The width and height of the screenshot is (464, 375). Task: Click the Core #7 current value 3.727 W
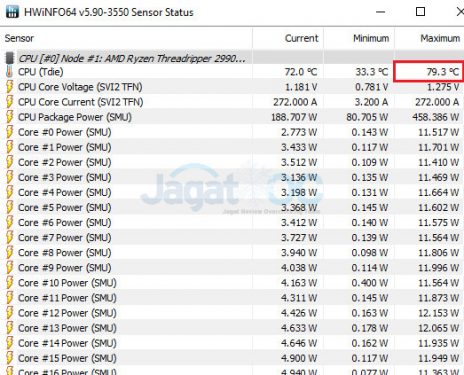(x=299, y=238)
